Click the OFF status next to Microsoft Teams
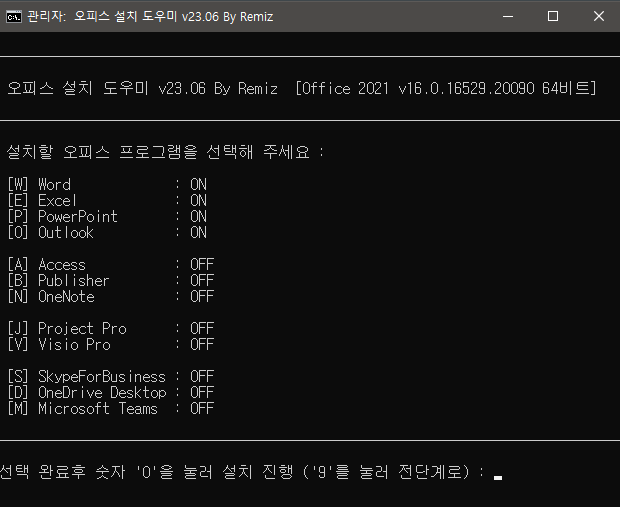 tap(202, 409)
